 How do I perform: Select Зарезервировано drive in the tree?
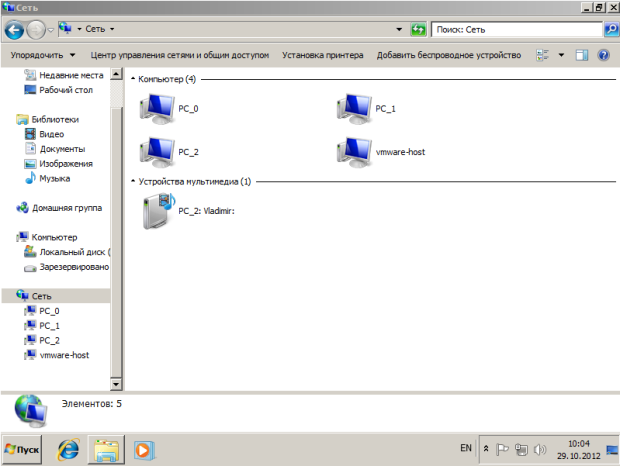[66, 267]
